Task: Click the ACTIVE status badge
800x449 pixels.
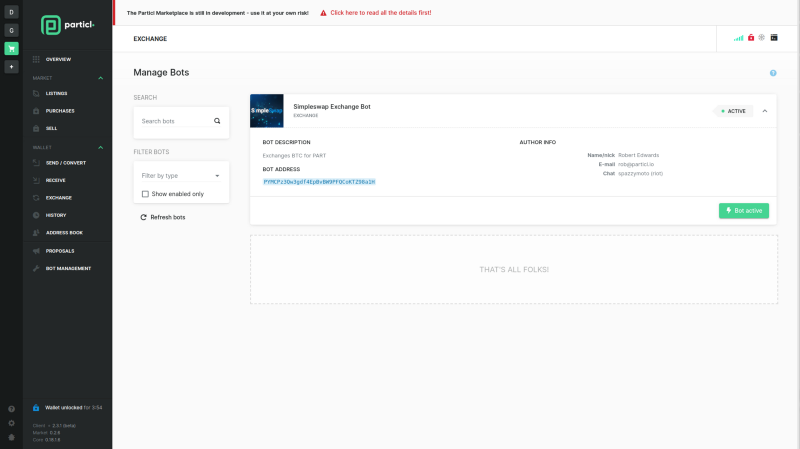Action: [x=733, y=111]
